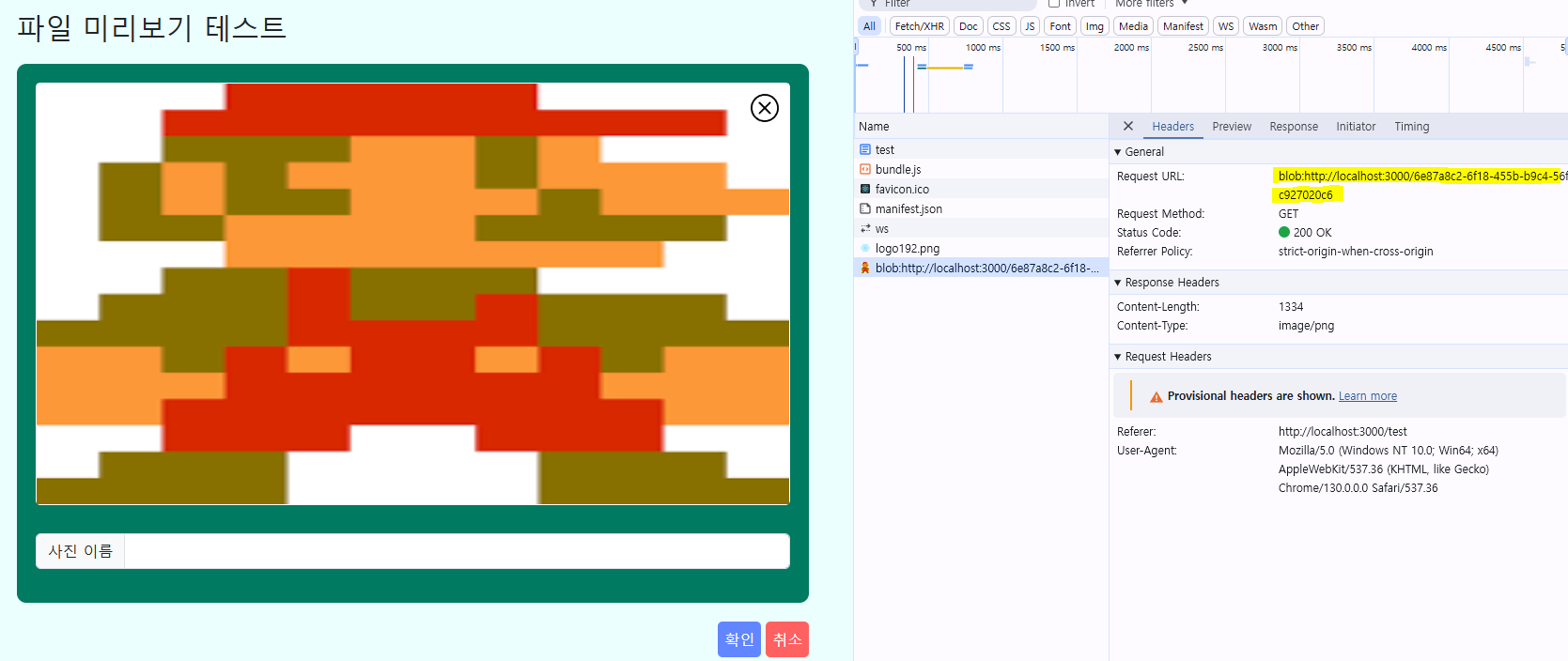Click the GET request method value
This screenshot has height=661, width=1568.
click(x=1288, y=214)
